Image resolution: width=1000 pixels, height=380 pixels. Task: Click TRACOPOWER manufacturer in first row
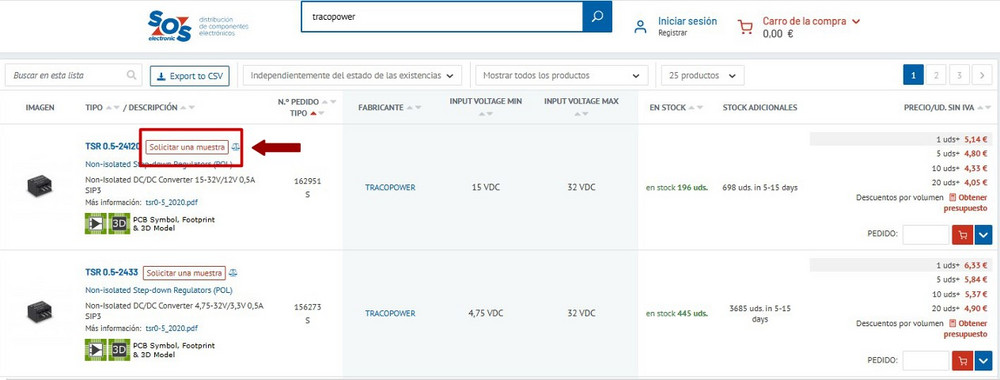click(390, 187)
